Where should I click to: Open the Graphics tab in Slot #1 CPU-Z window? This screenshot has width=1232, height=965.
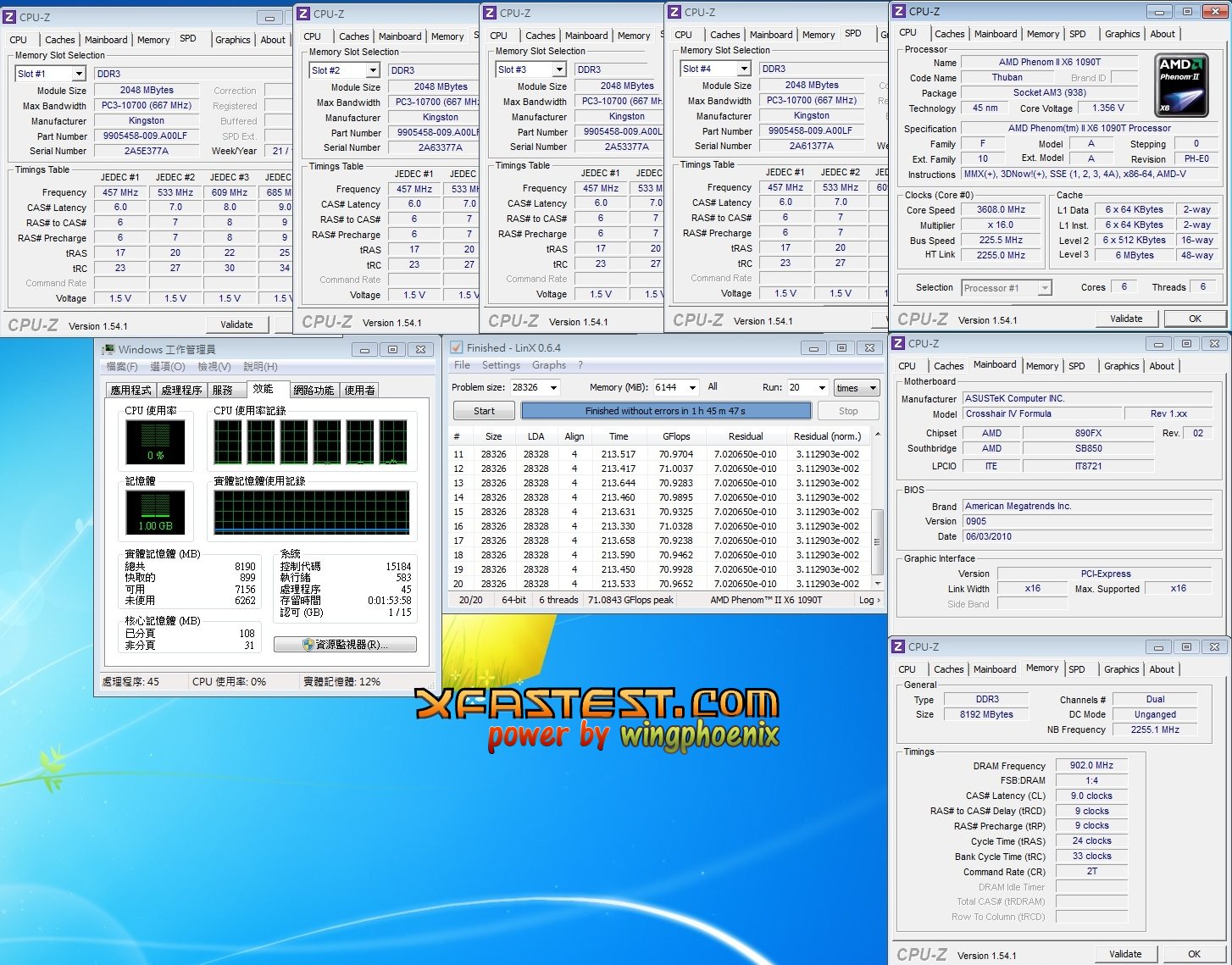click(x=232, y=40)
